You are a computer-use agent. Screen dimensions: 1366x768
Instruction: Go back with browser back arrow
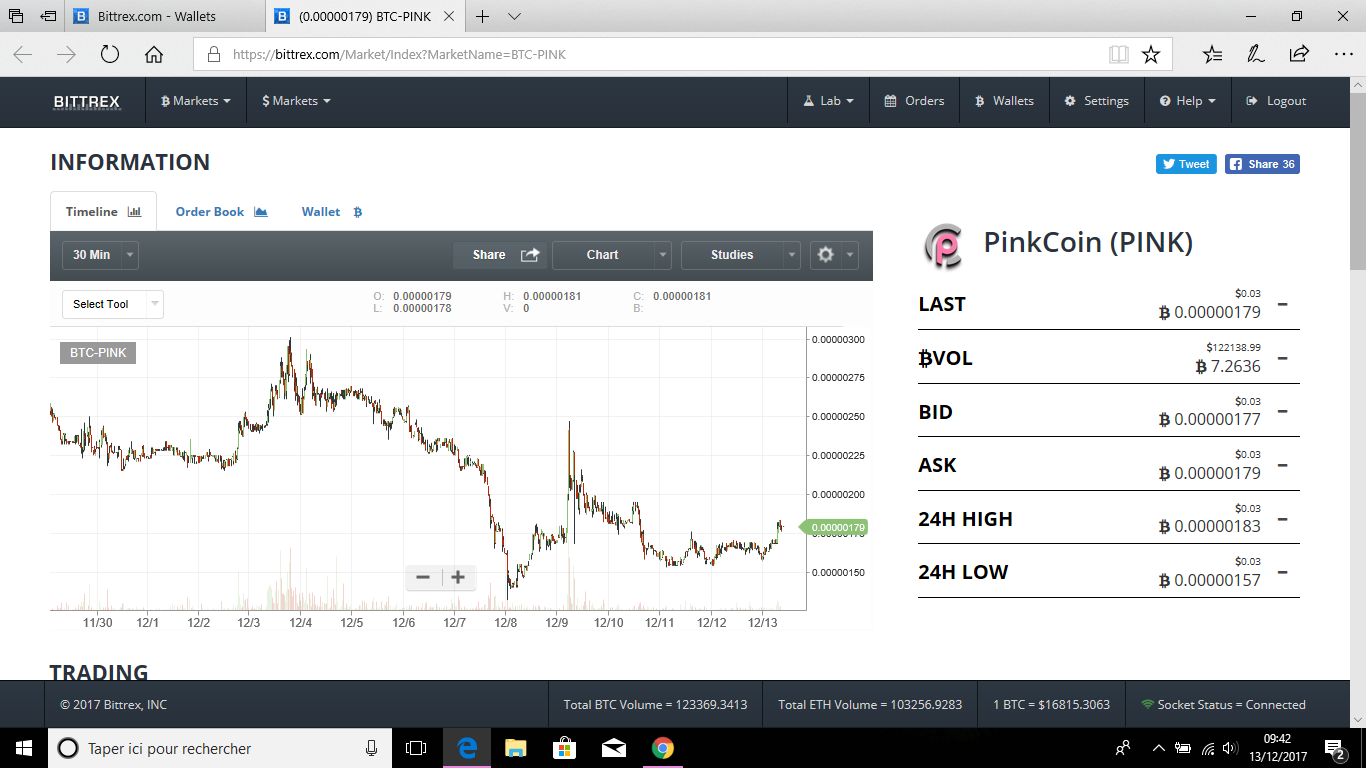point(22,54)
